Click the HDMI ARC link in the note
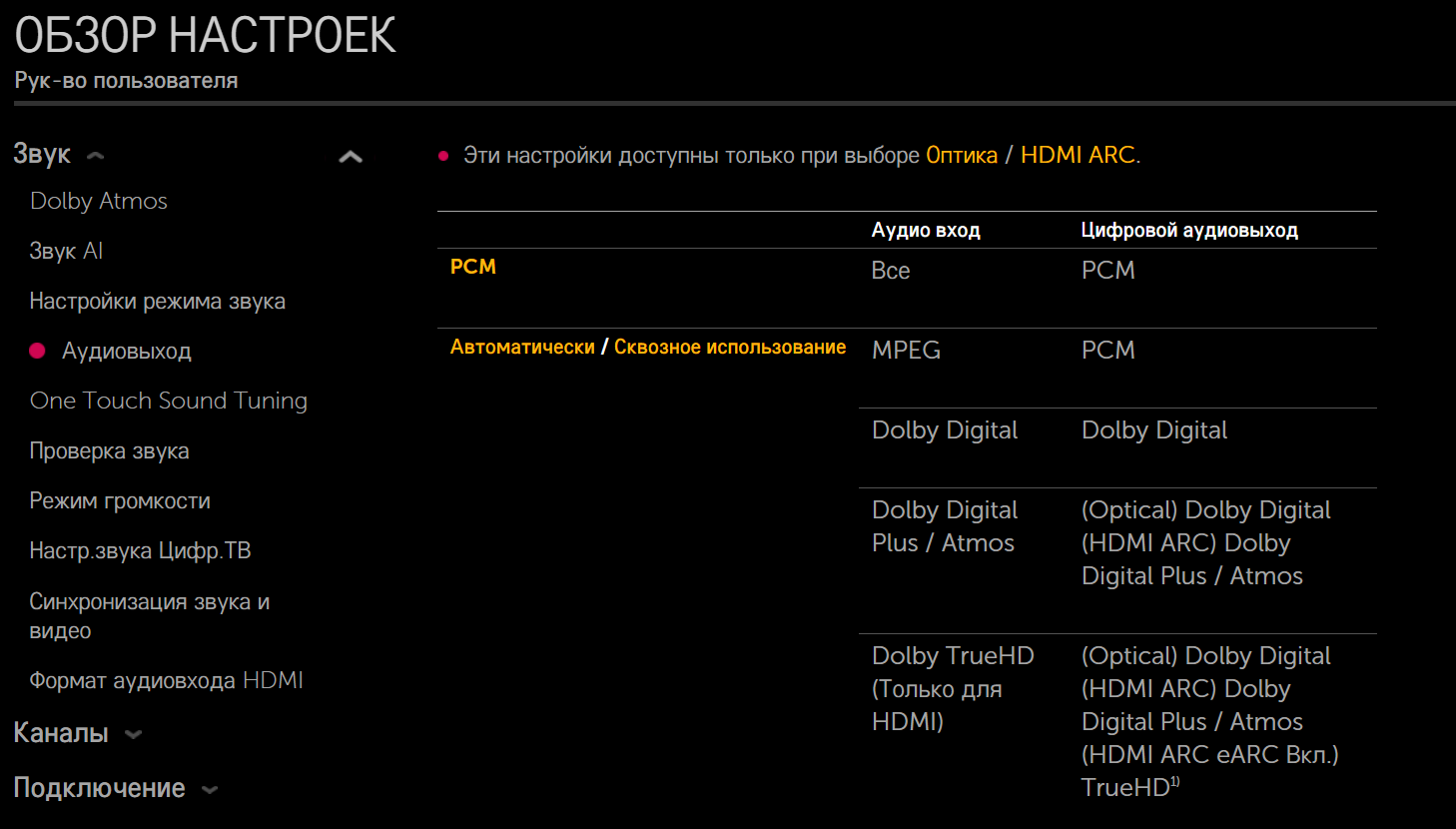This screenshot has width=1456, height=829. click(1078, 155)
